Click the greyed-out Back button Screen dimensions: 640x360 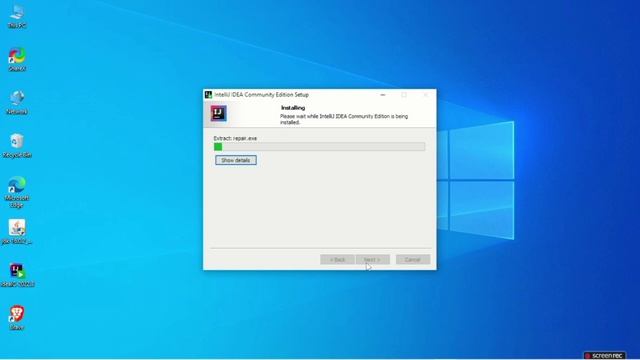click(337, 260)
